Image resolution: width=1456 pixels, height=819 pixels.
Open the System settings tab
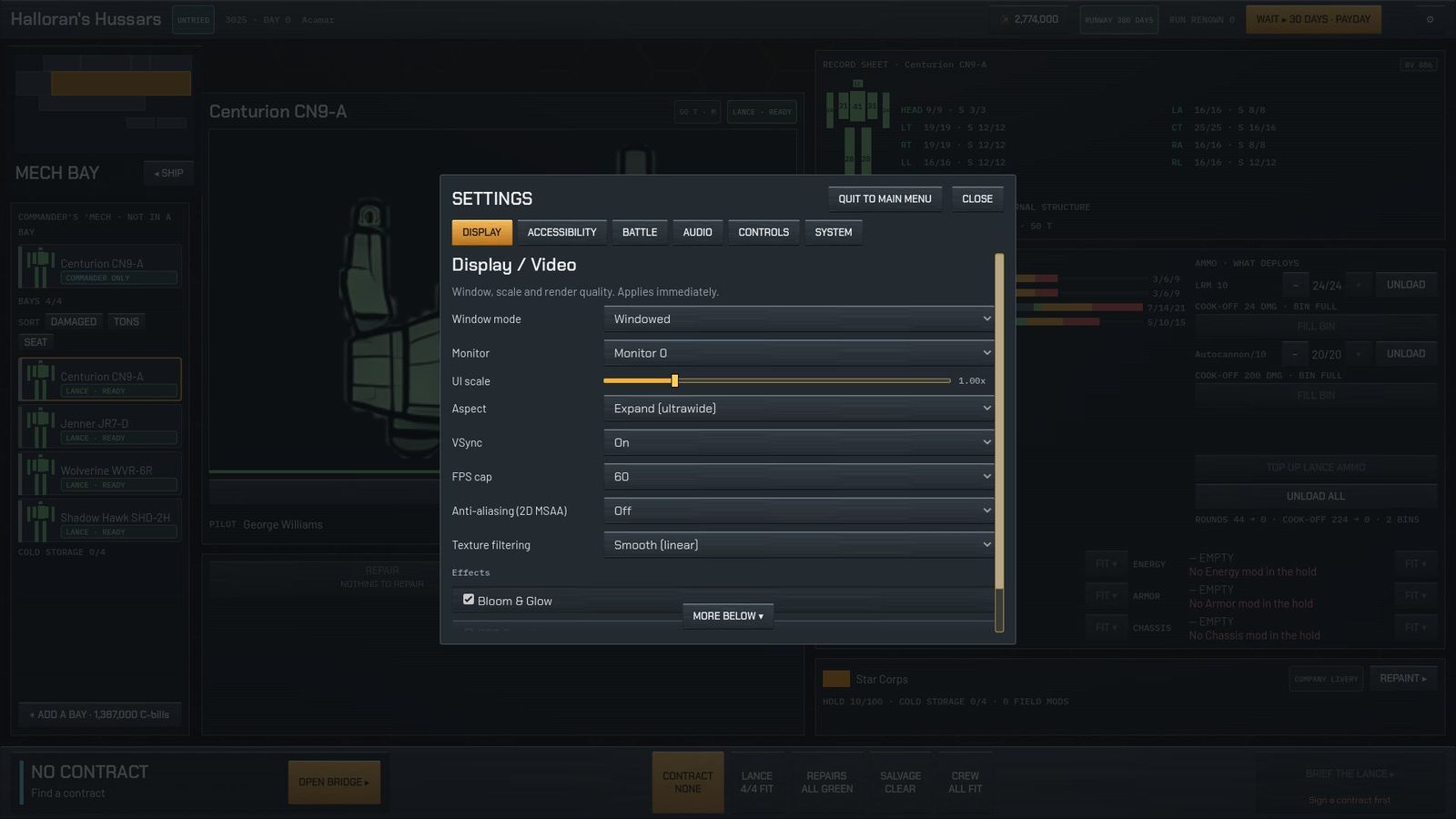pyautogui.click(x=834, y=232)
